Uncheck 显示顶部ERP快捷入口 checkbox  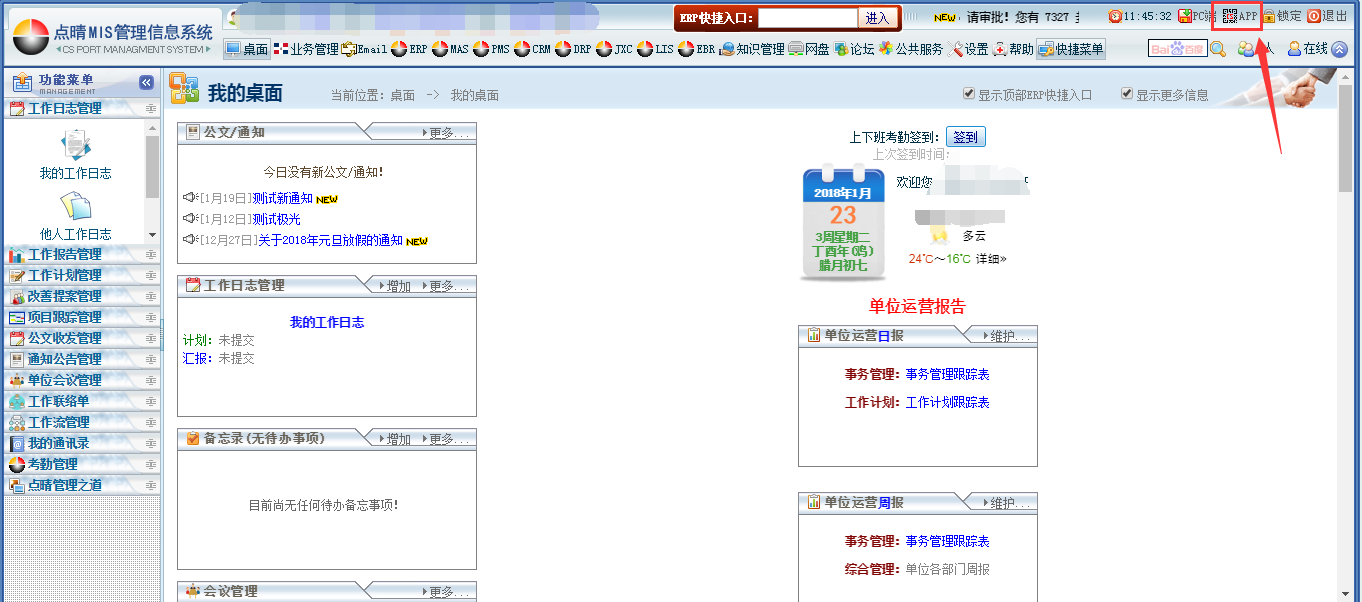click(x=968, y=94)
